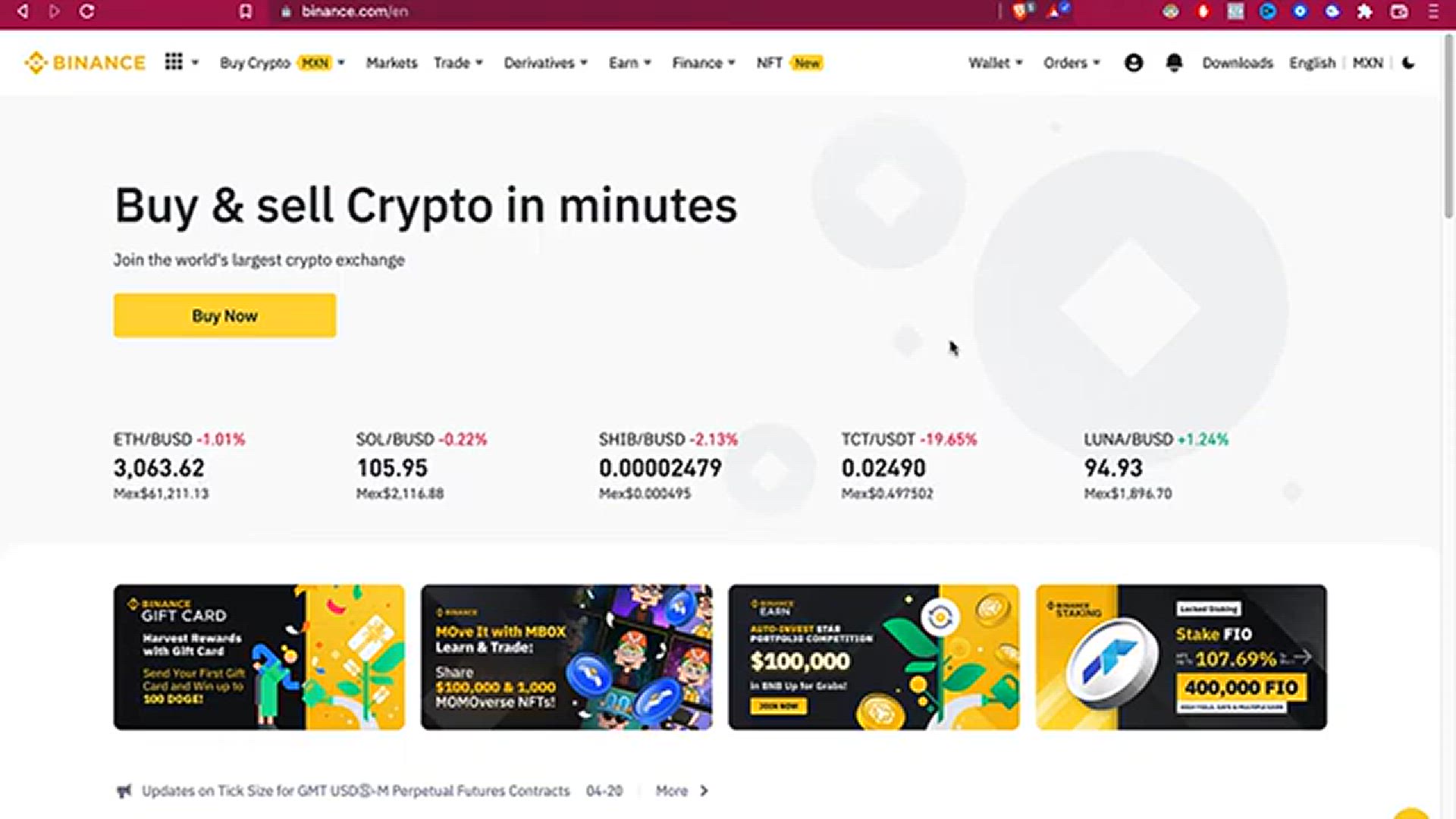1456x819 pixels.
Task: Bookmark this page in address bar
Action: tap(246, 11)
